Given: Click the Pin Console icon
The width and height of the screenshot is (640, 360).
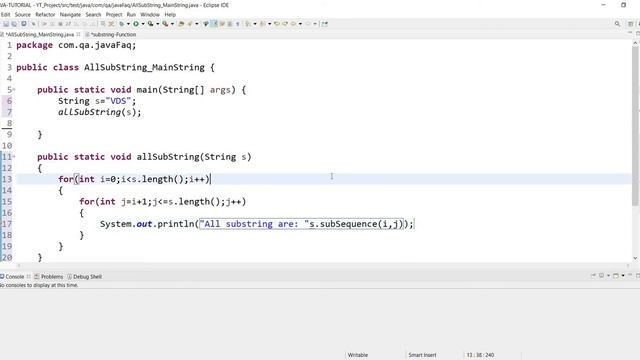Looking at the screenshot, I should point(593,276).
